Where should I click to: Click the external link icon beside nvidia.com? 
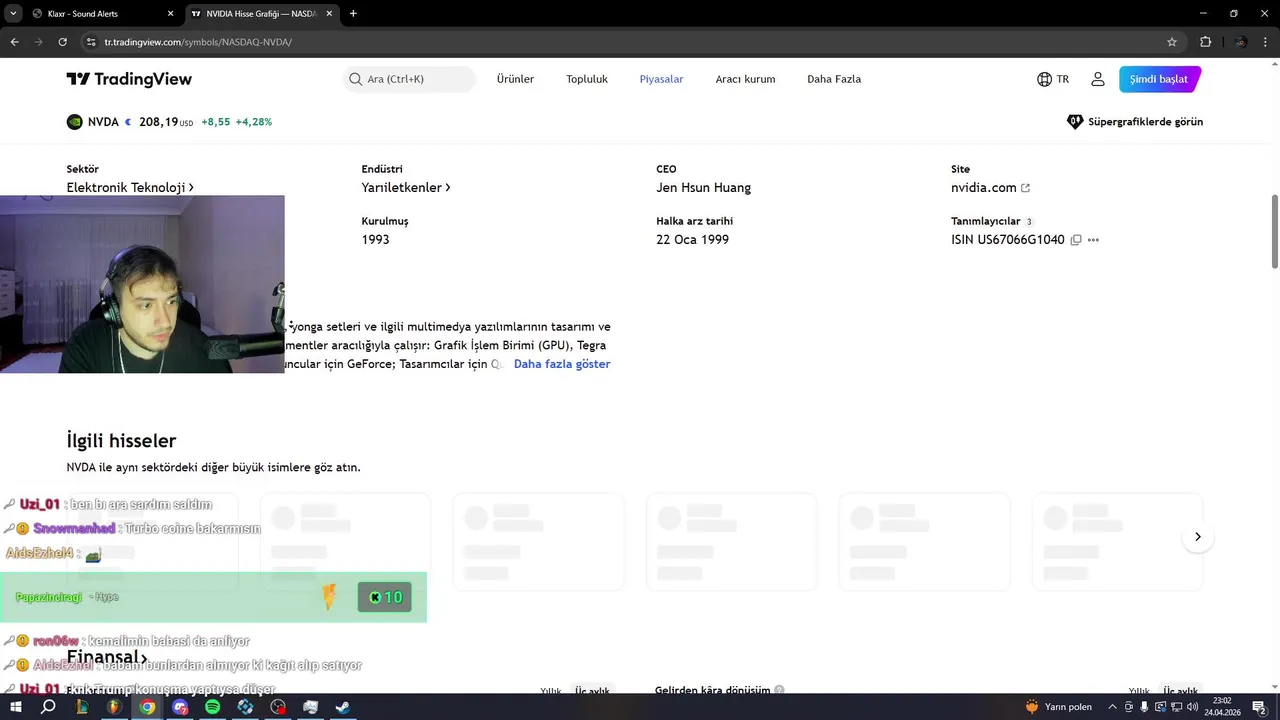coord(1025,188)
